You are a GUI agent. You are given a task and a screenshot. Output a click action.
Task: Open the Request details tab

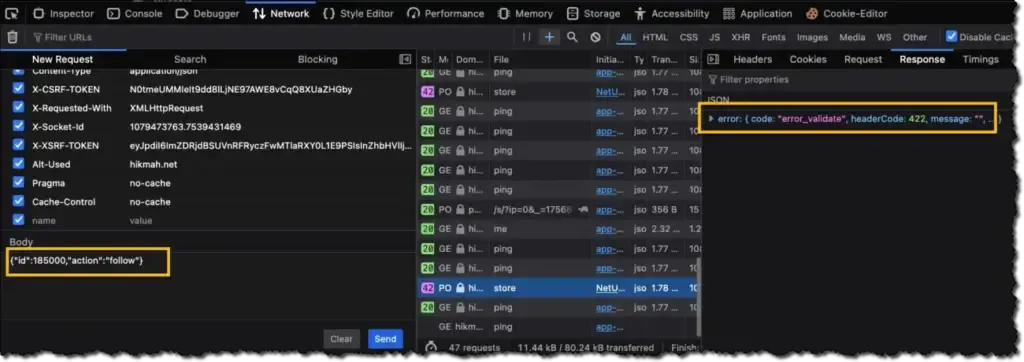(x=863, y=59)
